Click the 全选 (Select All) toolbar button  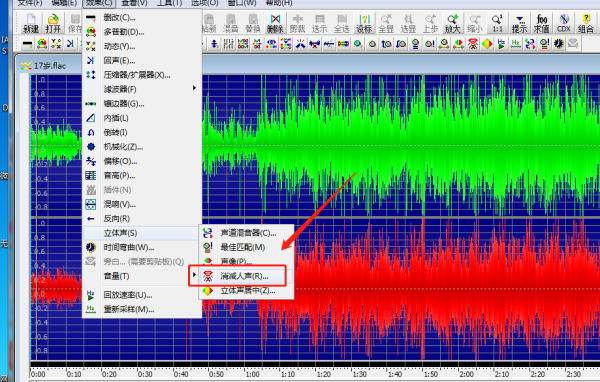point(342,23)
